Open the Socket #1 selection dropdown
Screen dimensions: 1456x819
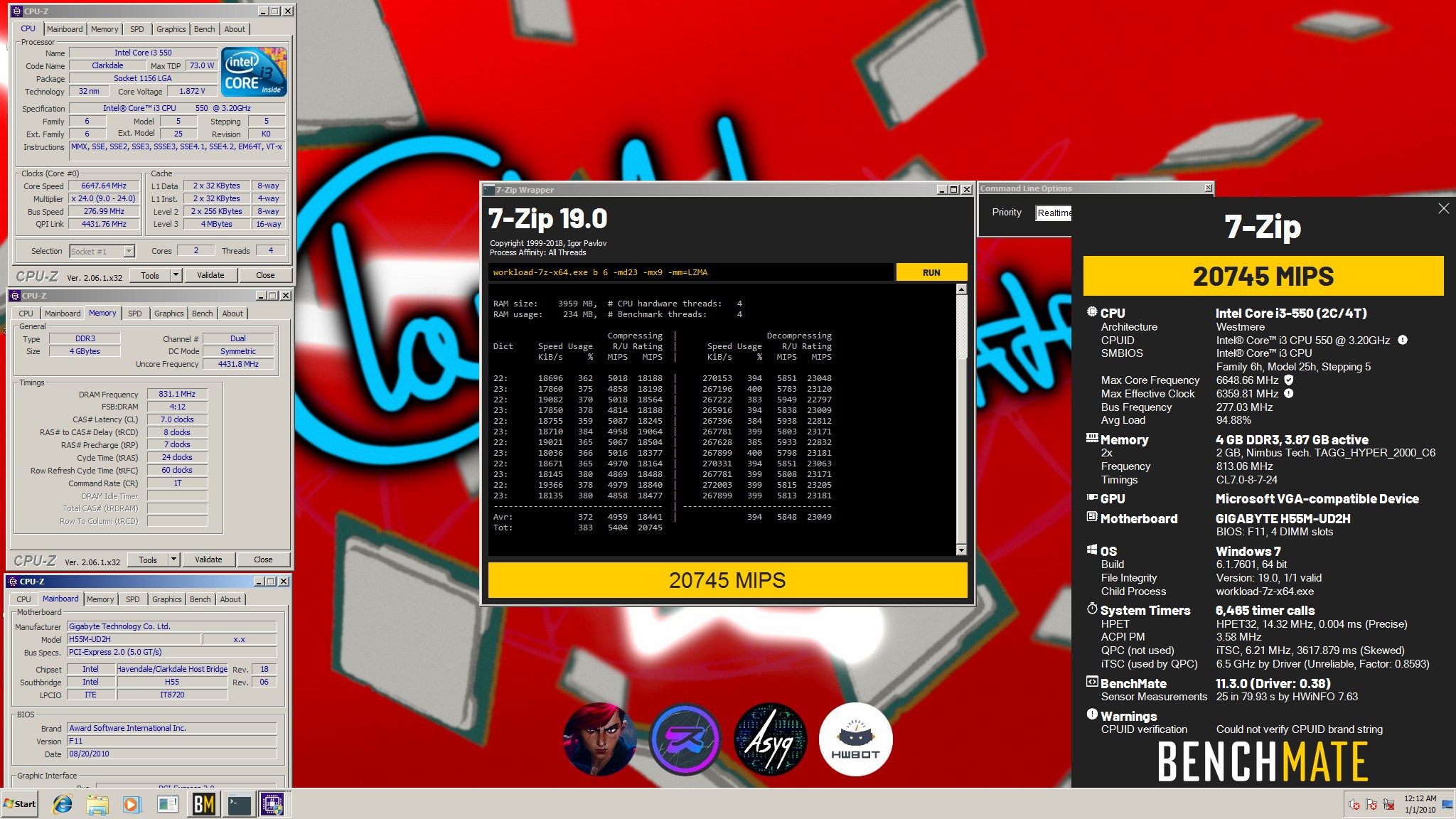[129, 251]
